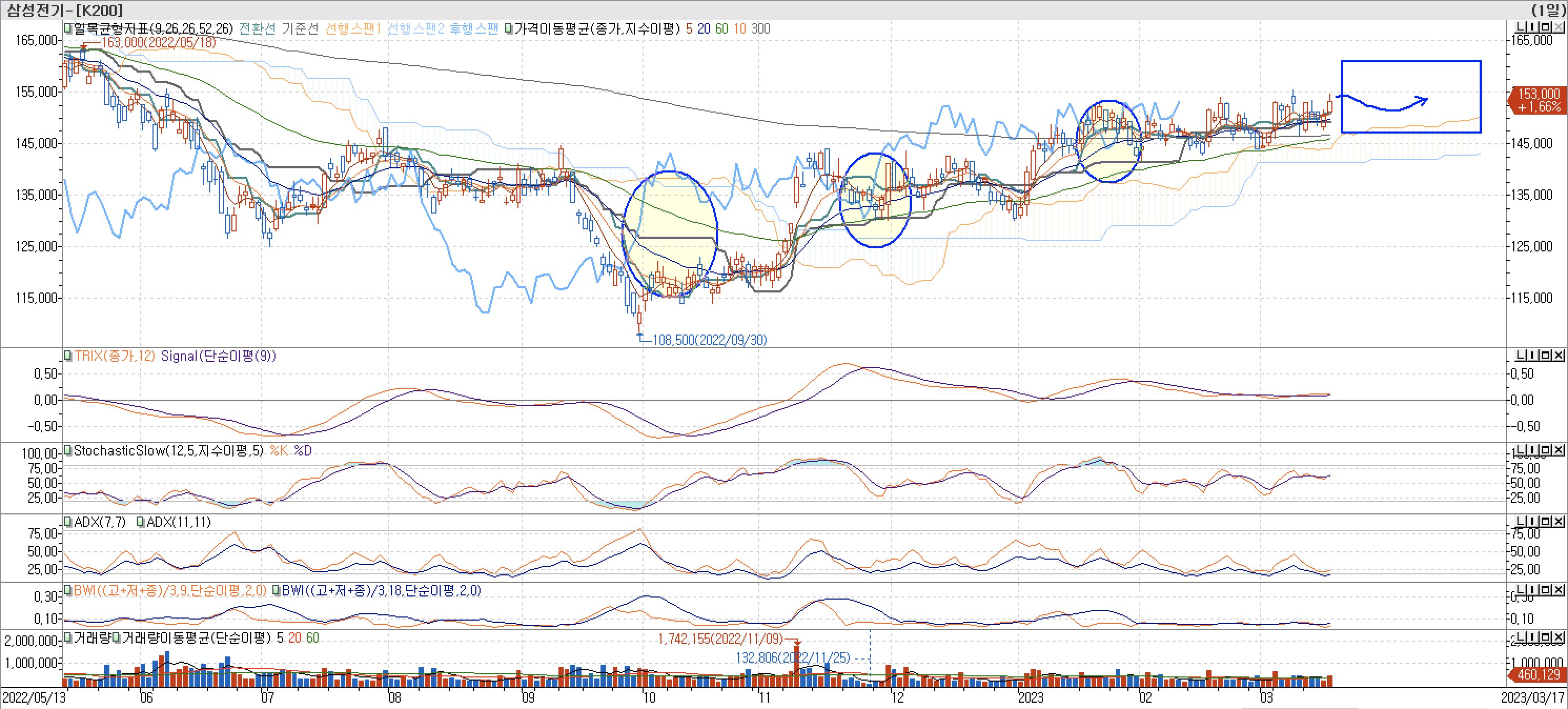Maximize the StochasticSlow indicator panel
The height and width of the screenshot is (709, 1568).
coord(1545,450)
